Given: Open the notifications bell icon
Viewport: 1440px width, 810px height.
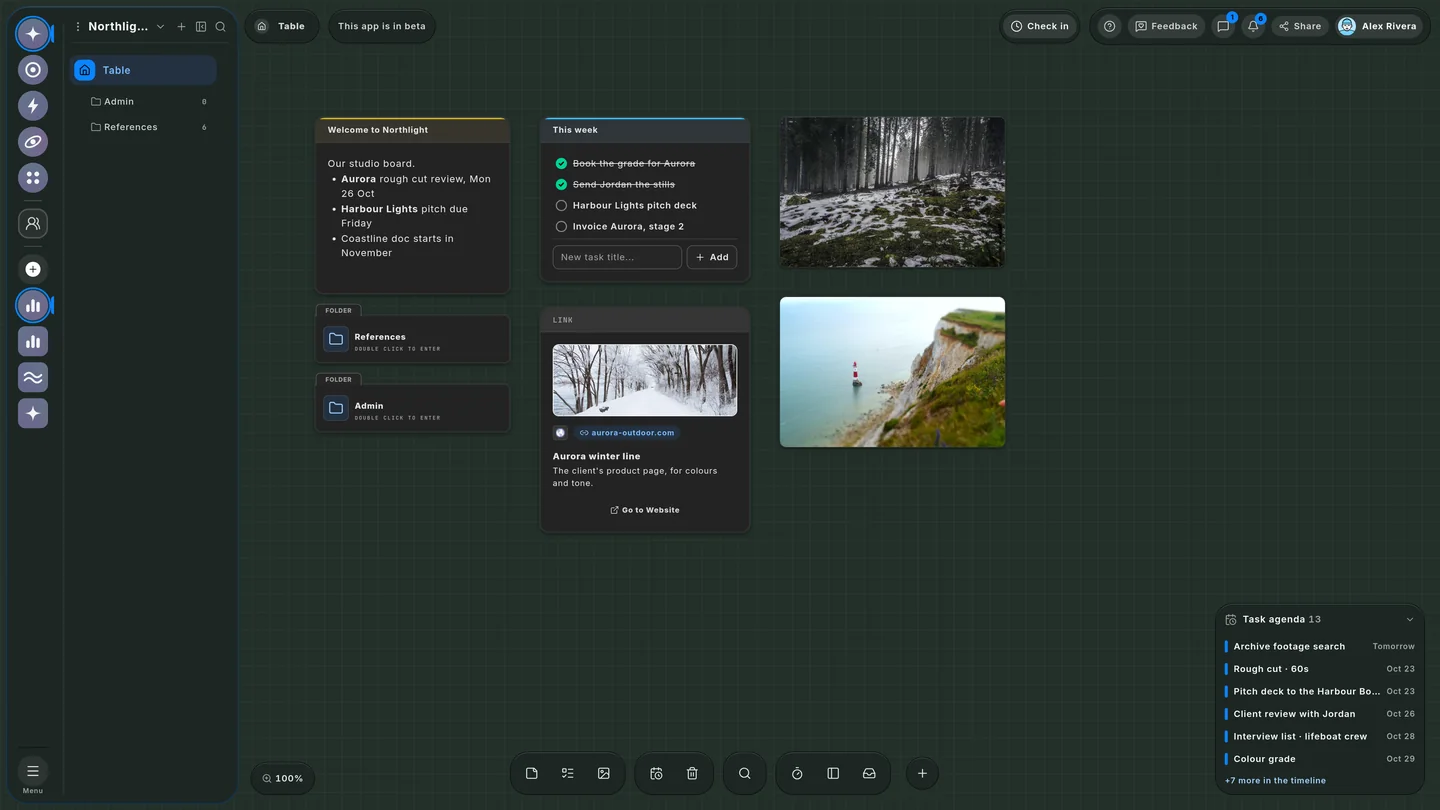Looking at the screenshot, I should tap(1253, 26).
